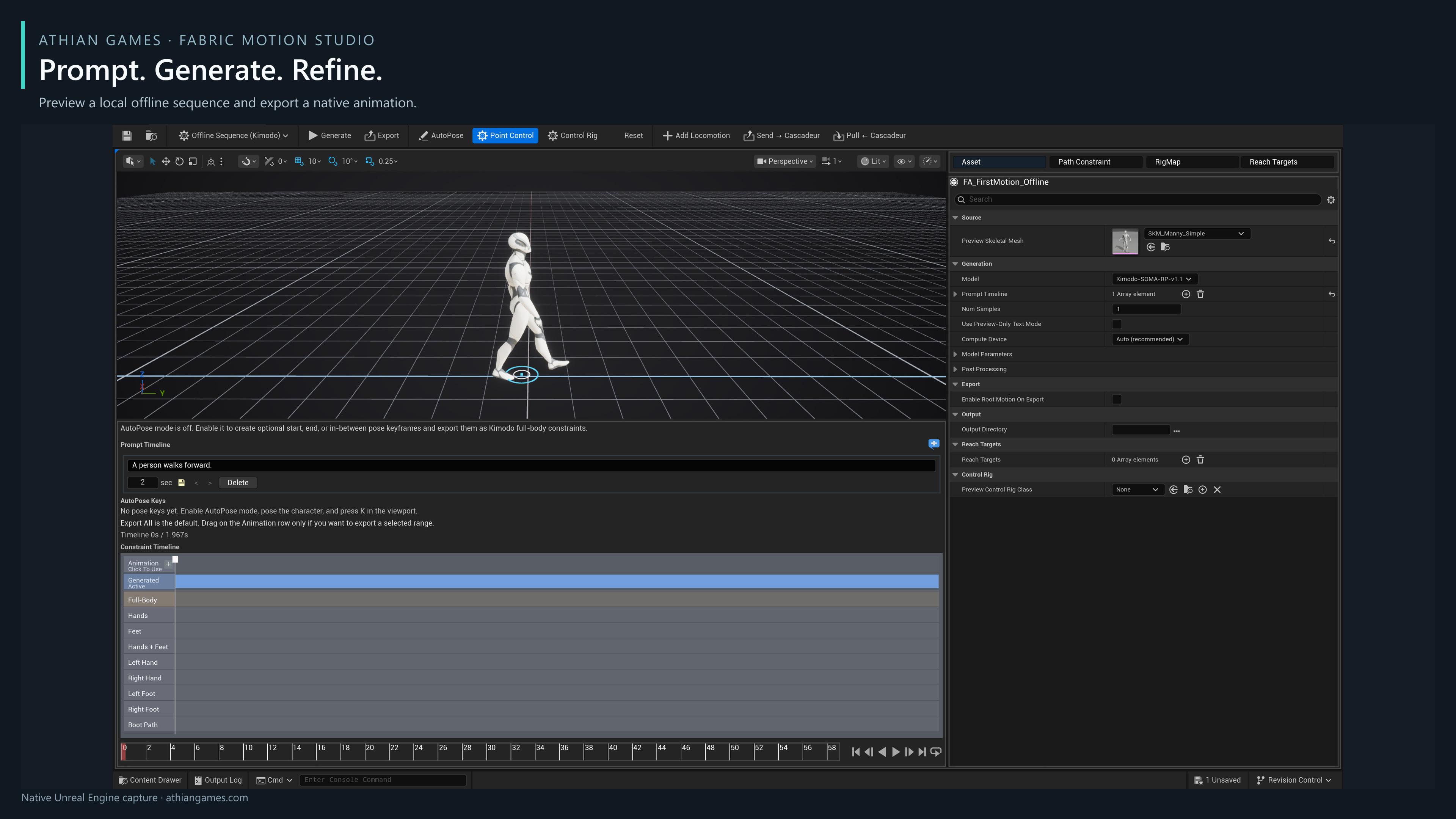Viewport: 1456px width, 819px height.
Task: Save the asset with the floppy disk icon
Action: coord(127,136)
